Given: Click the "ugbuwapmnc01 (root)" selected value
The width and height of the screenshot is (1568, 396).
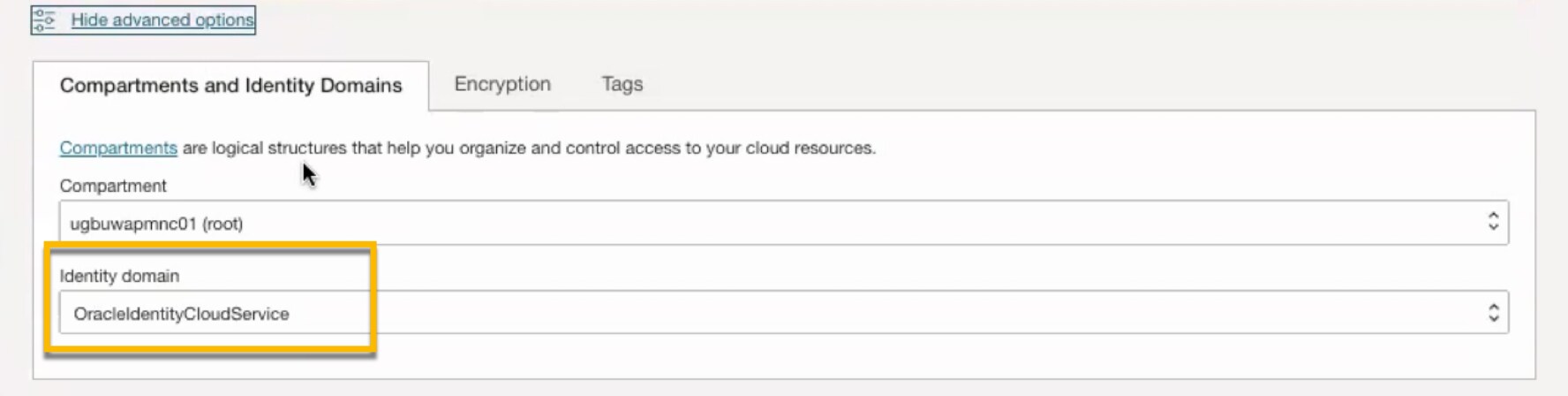Looking at the screenshot, I should point(156,224).
